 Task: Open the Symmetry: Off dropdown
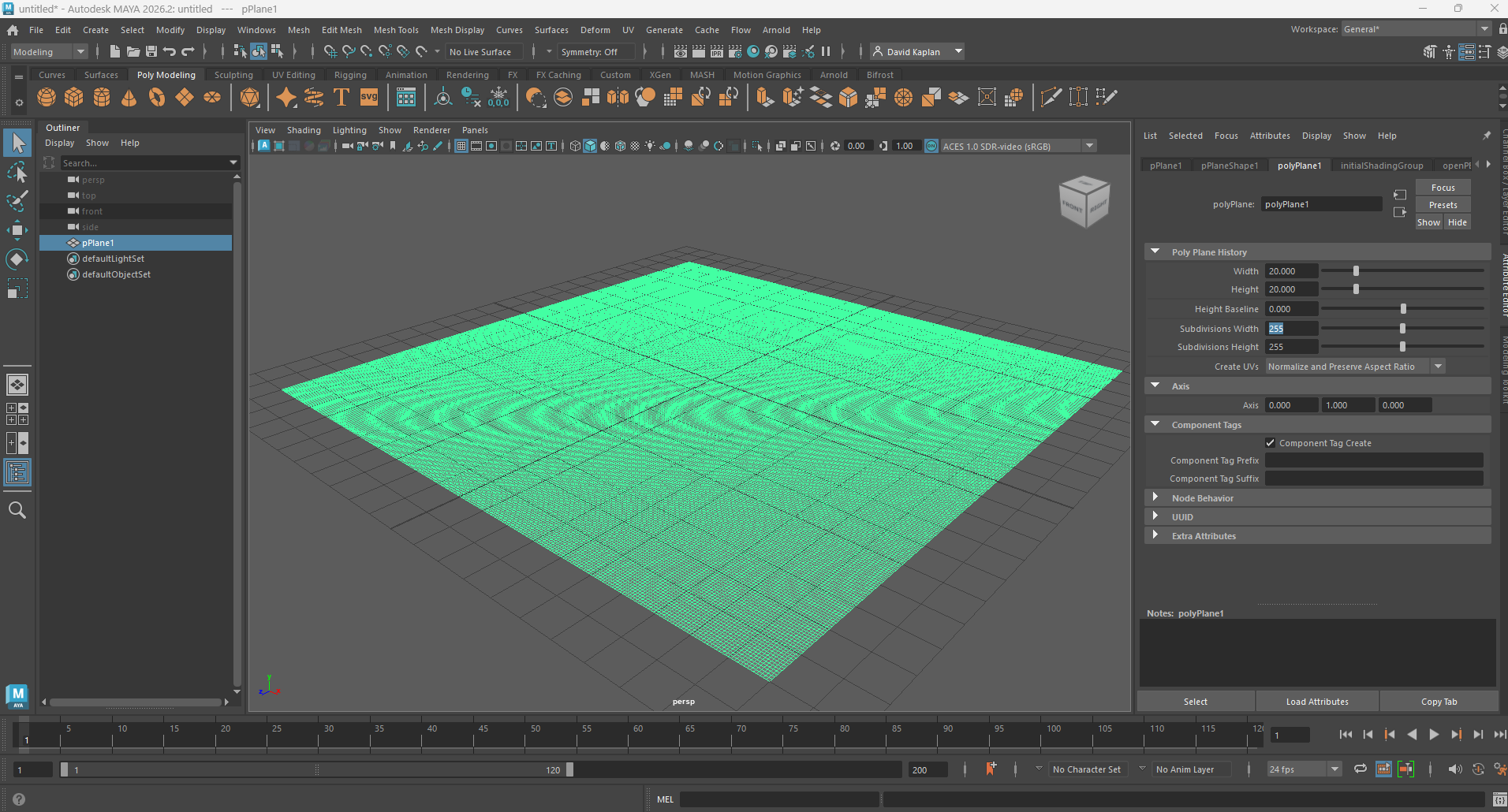click(597, 51)
